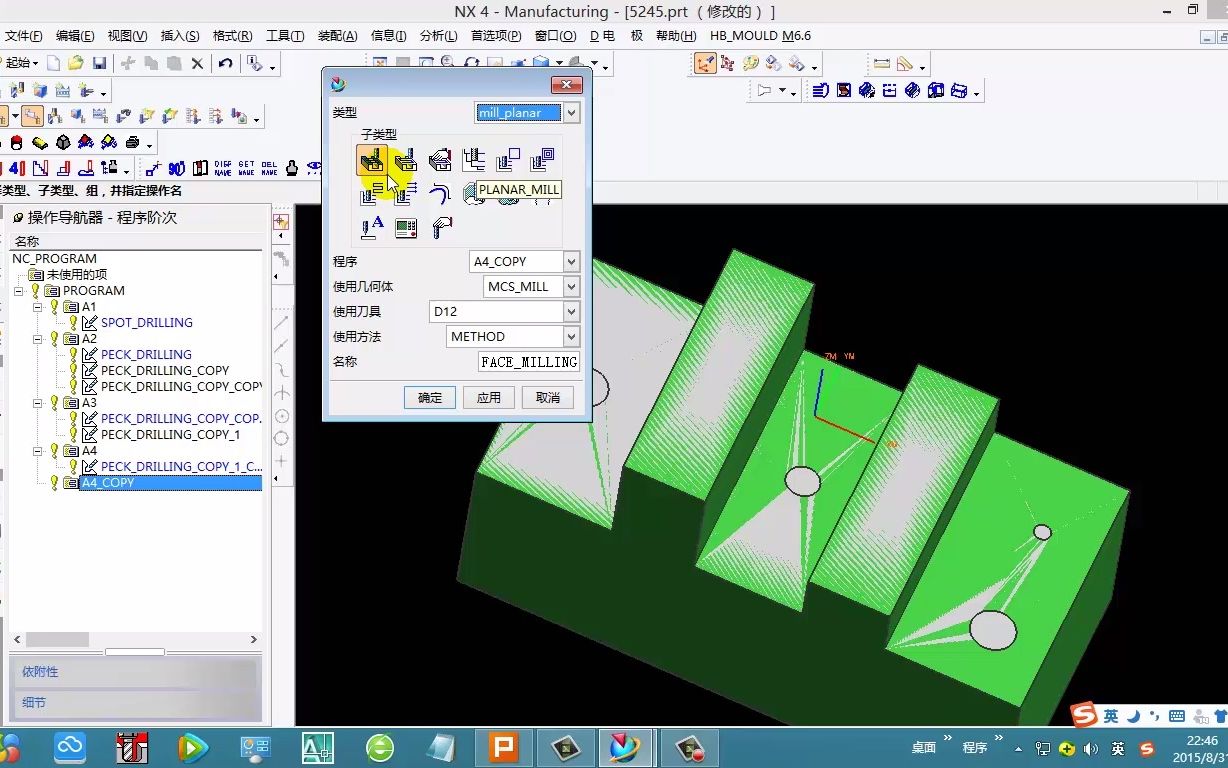Click the GET NAME toolbar icon
This screenshot has height=768, width=1228.
pos(246,168)
